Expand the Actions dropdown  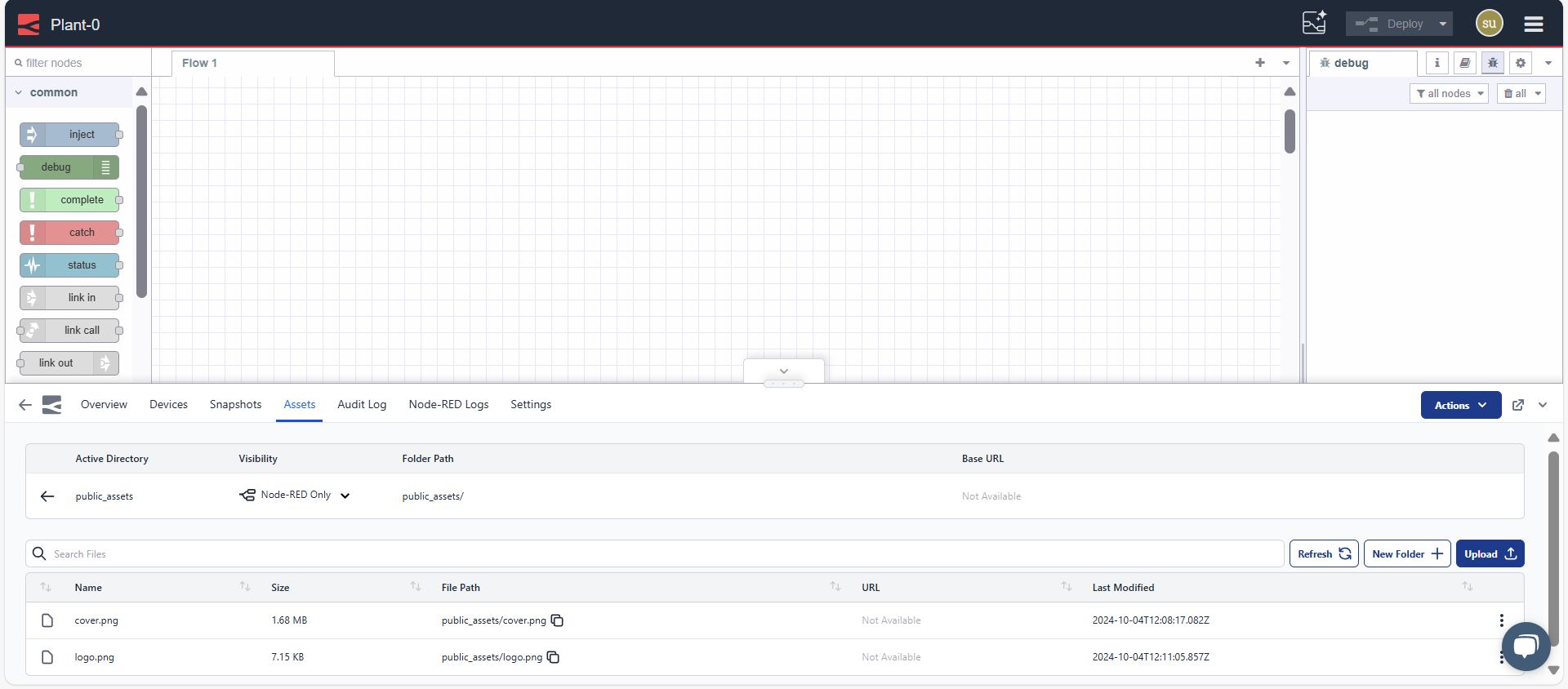point(1460,405)
